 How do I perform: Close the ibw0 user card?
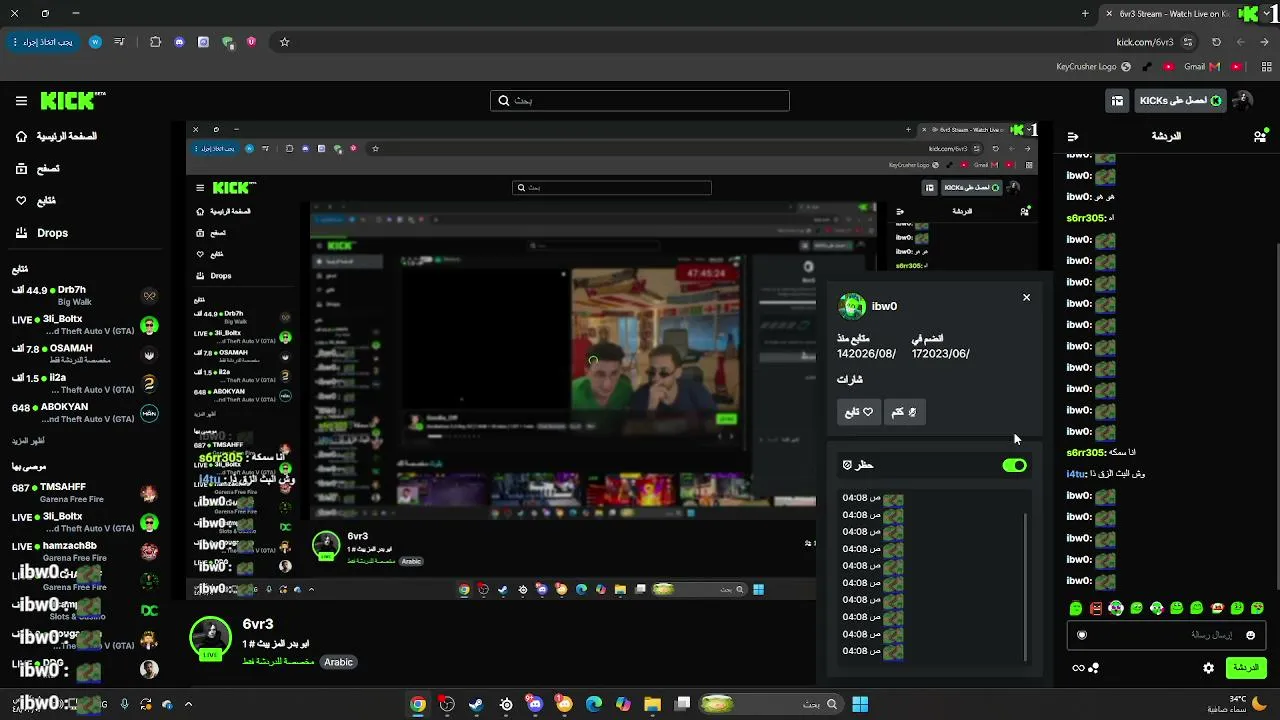(x=1026, y=297)
